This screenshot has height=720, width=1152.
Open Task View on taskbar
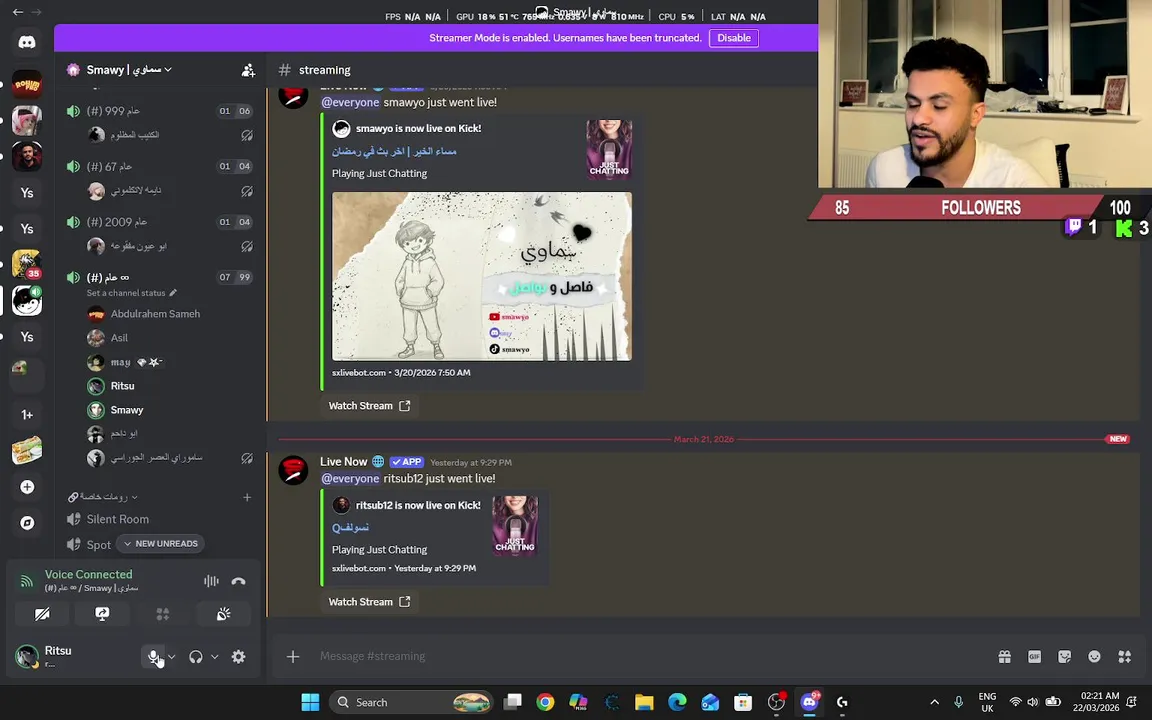[512, 702]
